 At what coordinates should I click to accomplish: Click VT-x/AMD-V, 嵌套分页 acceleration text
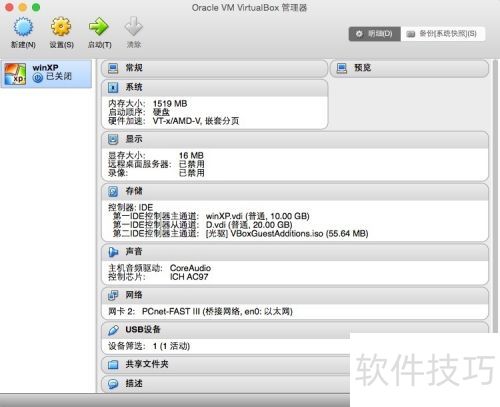(x=196, y=121)
